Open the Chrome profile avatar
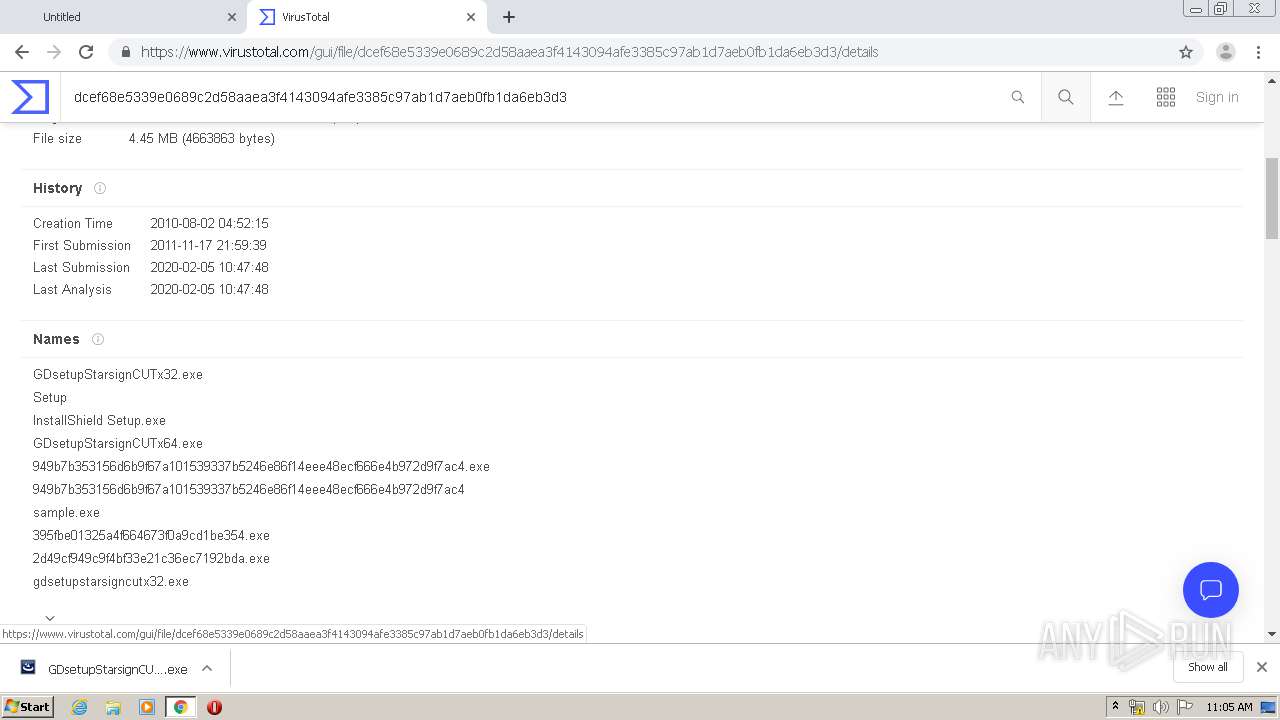This screenshot has height=720, width=1280. point(1226,52)
